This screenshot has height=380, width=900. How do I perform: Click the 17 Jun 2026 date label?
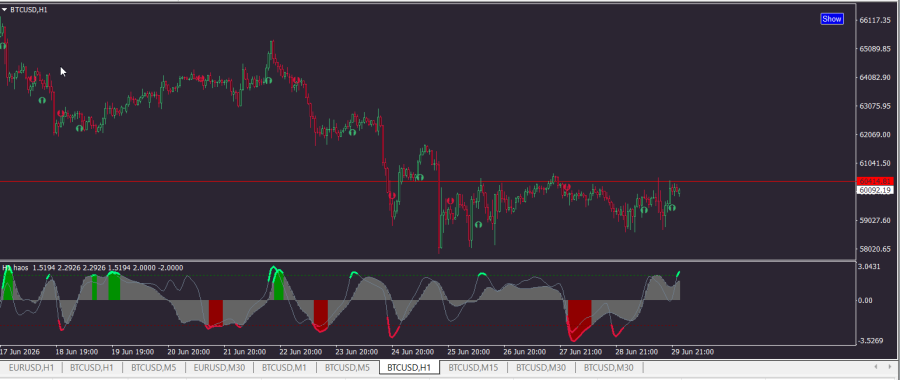(x=19, y=352)
